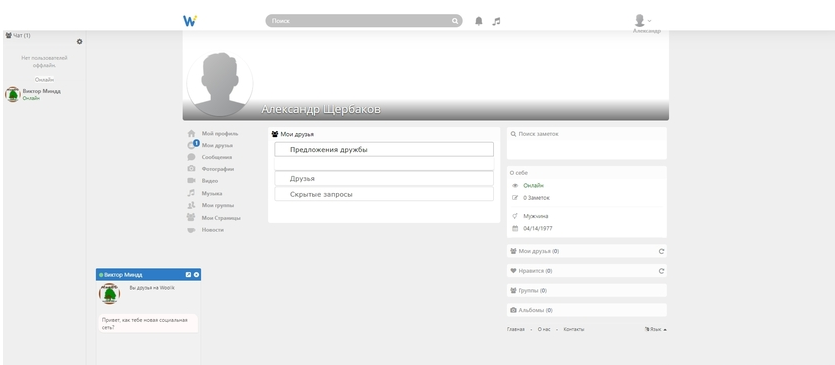Open Мои Страницы in left menu
835x365 pixels.
coord(221,218)
